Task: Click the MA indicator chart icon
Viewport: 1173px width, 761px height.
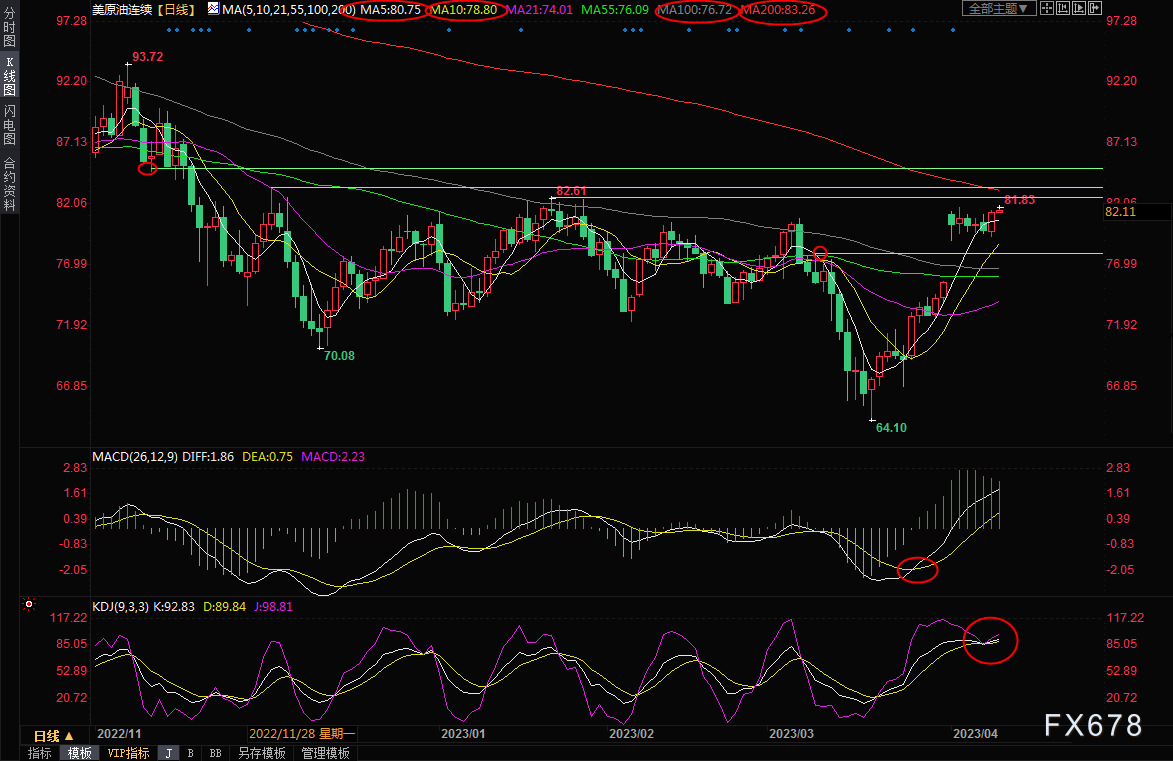Action: [x=213, y=9]
